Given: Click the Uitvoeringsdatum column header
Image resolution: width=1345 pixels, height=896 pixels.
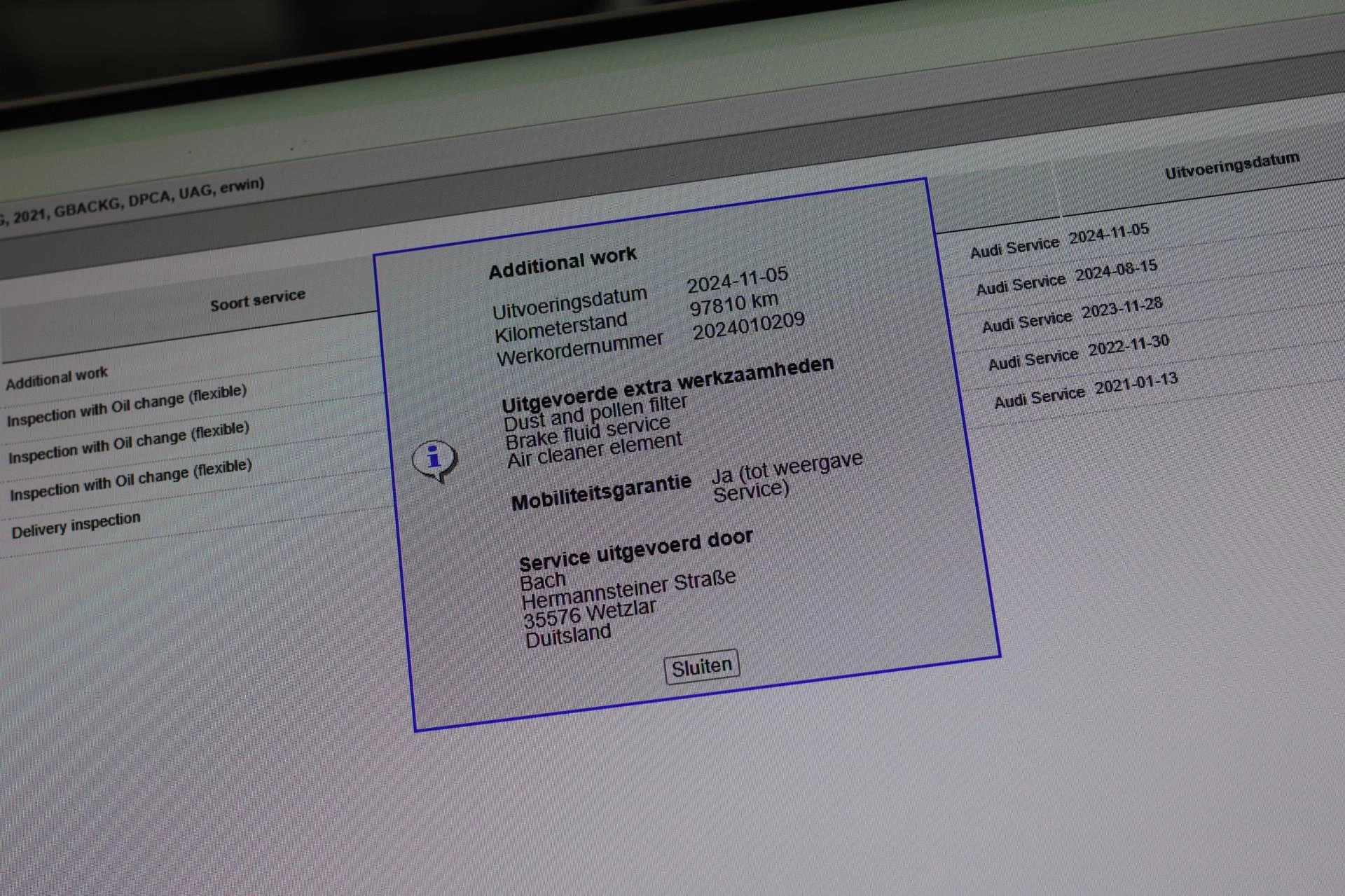Looking at the screenshot, I should pos(1232,165).
